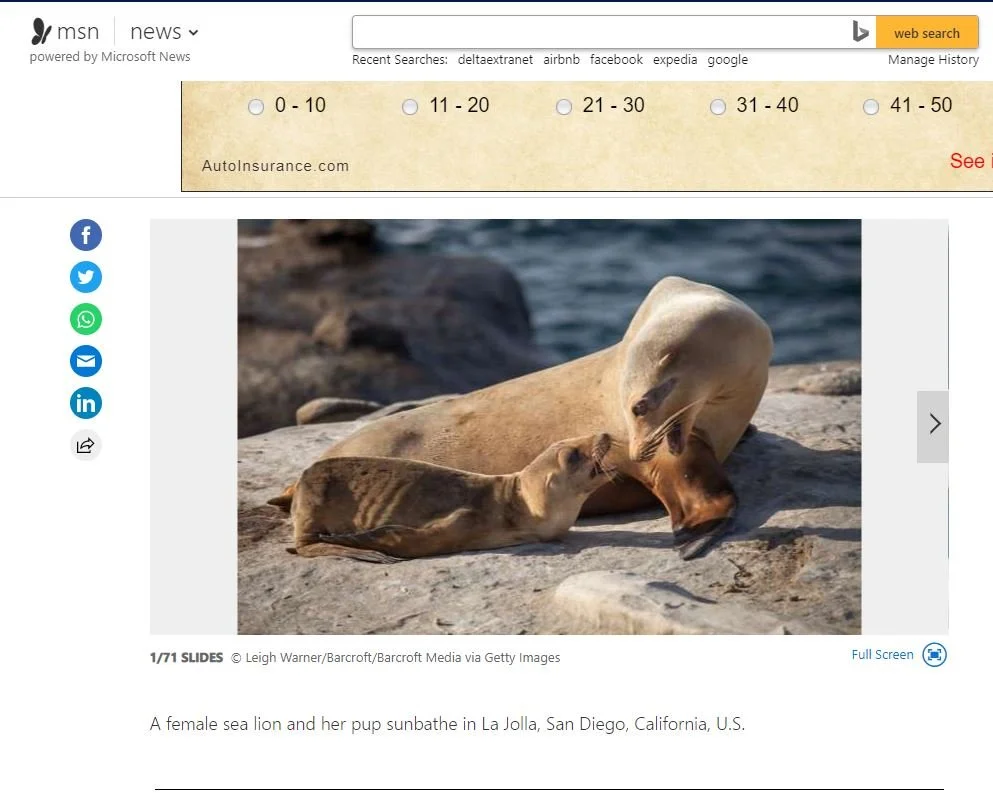Click recent search expedia
This screenshot has height=793, width=993.
[675, 60]
